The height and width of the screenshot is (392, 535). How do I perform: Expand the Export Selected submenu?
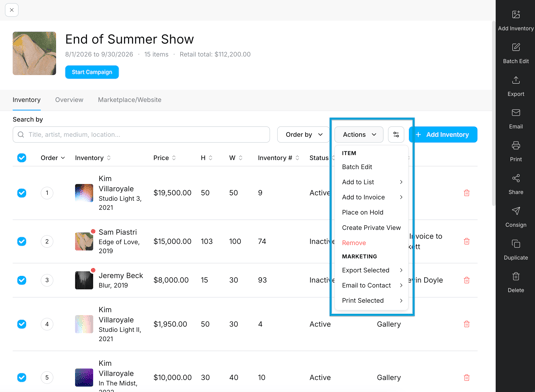click(x=372, y=270)
